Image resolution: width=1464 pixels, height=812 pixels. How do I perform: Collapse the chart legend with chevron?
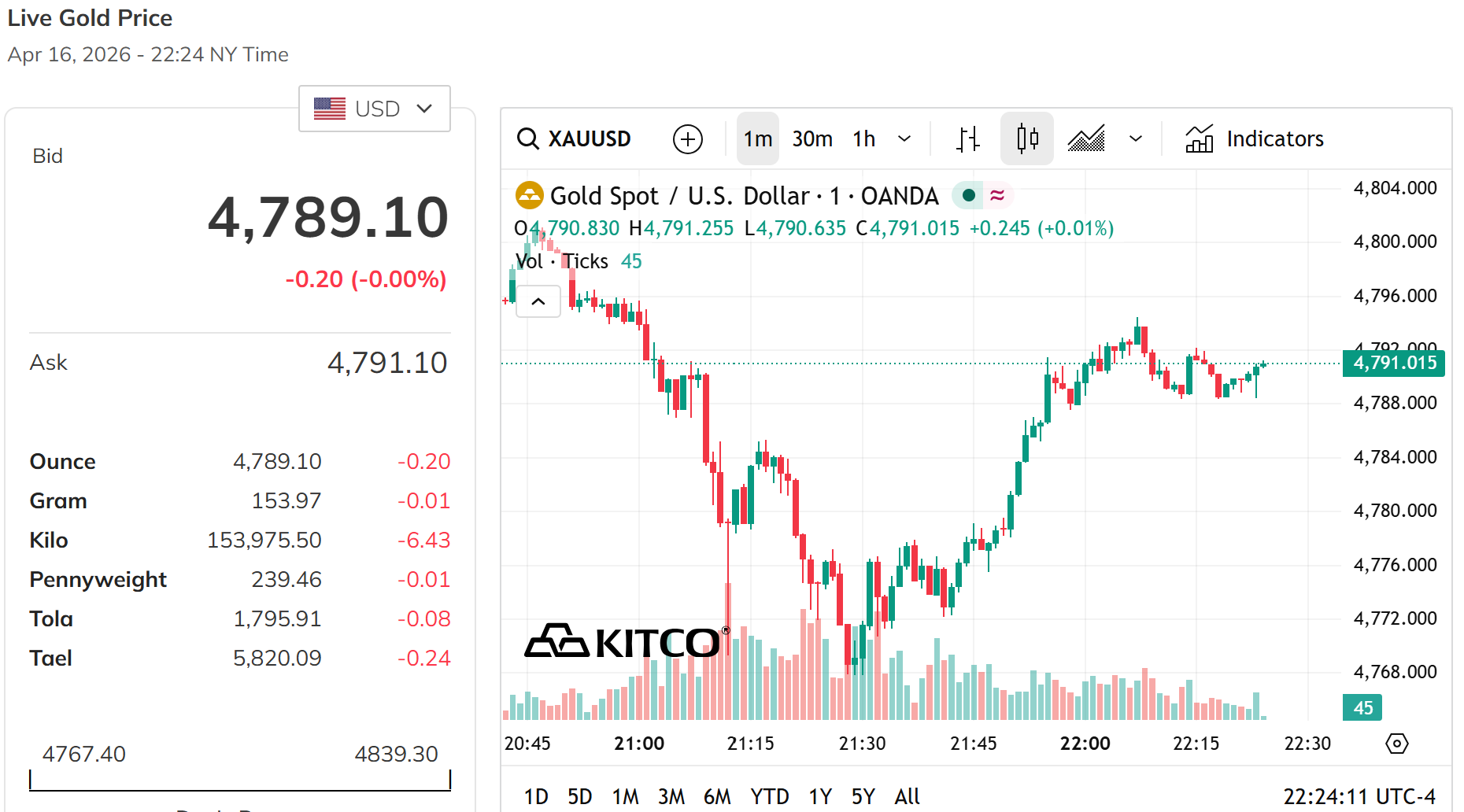tap(538, 301)
